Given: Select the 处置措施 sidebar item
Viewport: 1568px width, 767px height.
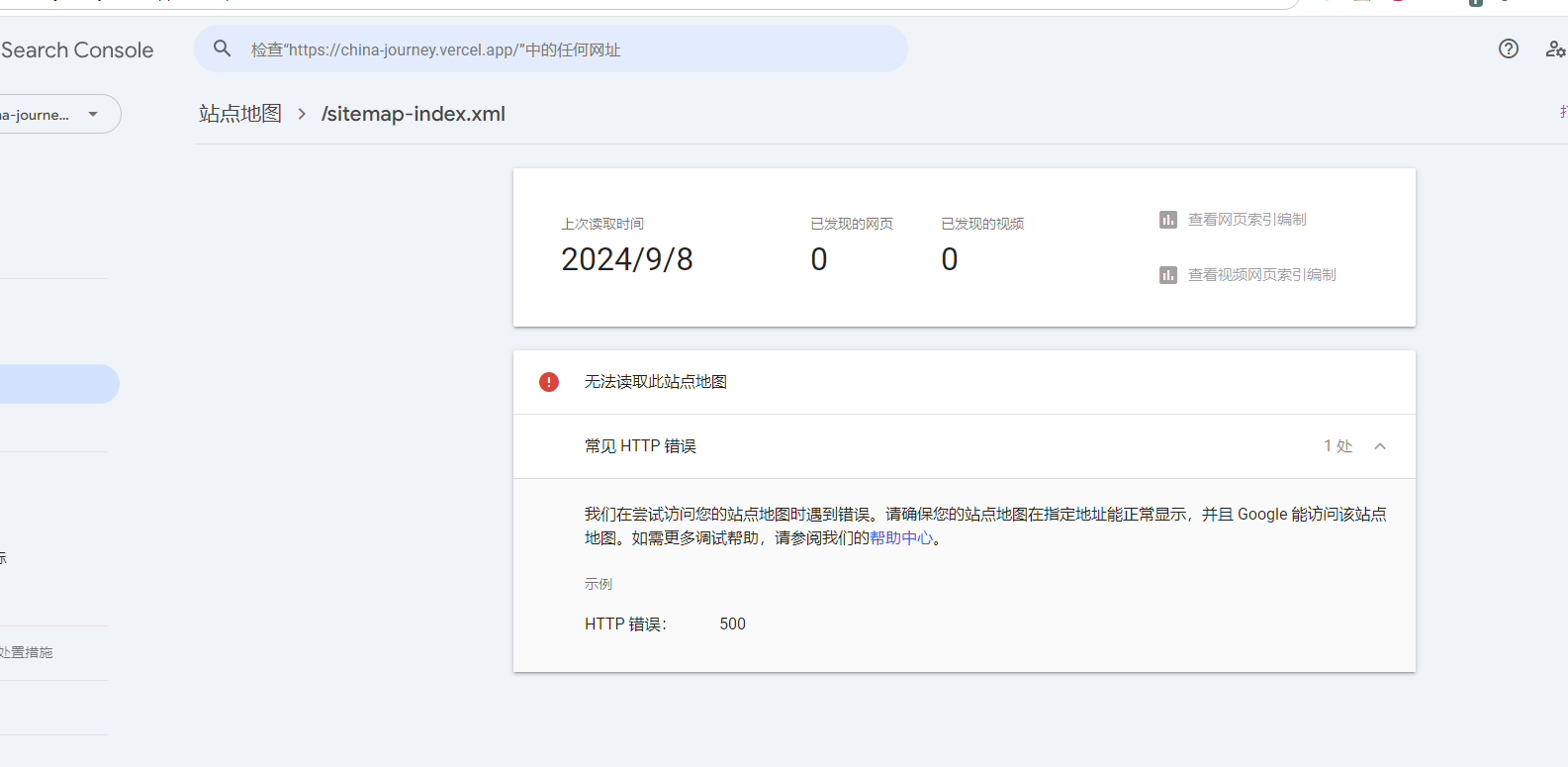Looking at the screenshot, I should pos(27,653).
